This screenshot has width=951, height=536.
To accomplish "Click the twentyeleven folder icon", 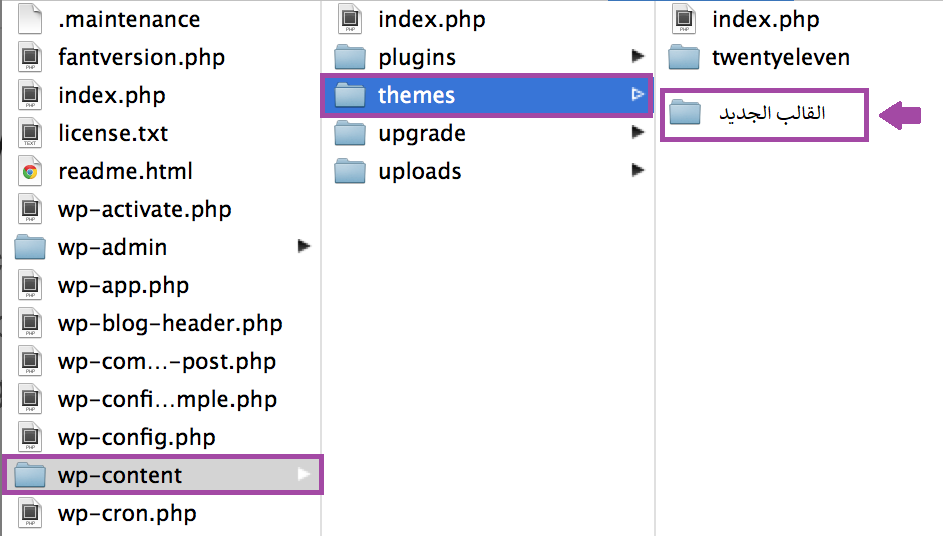I will coord(684,57).
